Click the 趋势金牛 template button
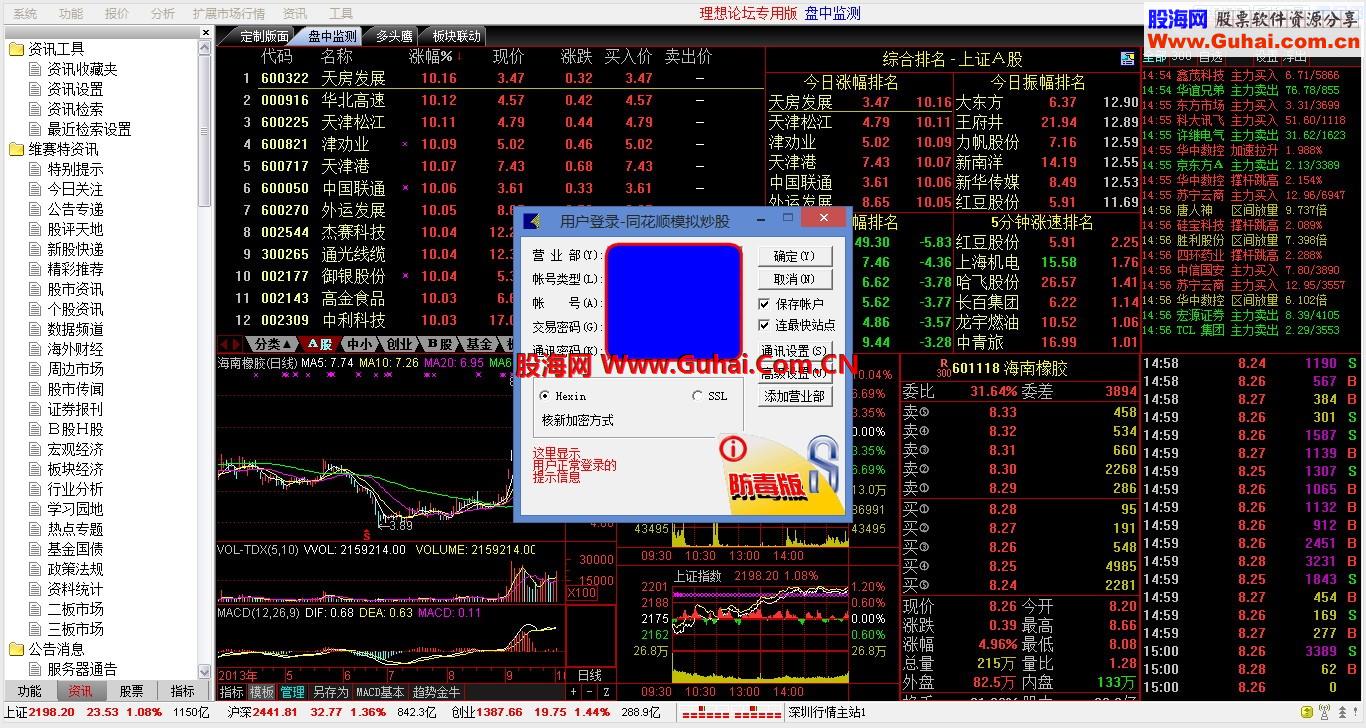 point(437,692)
